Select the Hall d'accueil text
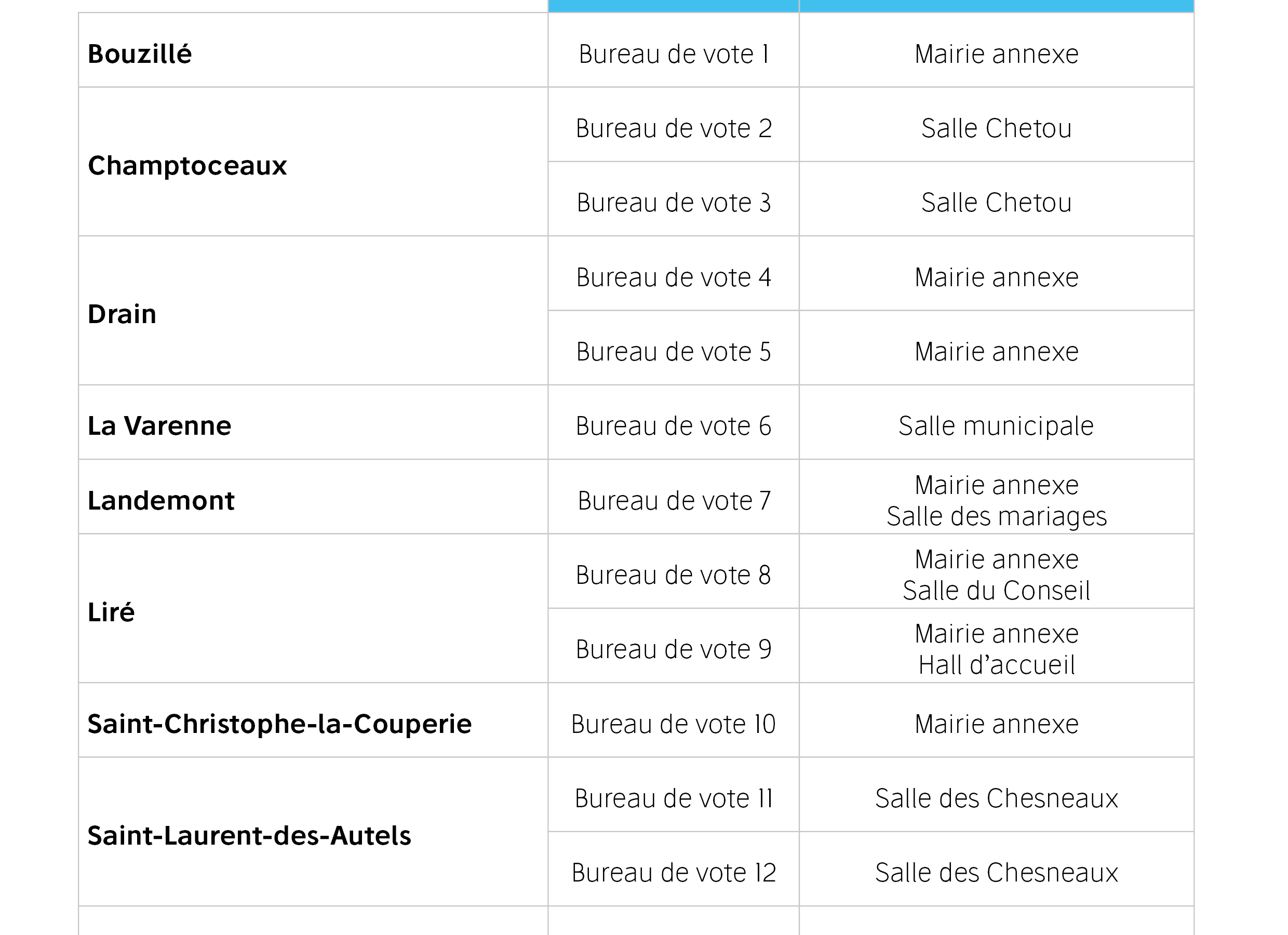 (x=996, y=665)
